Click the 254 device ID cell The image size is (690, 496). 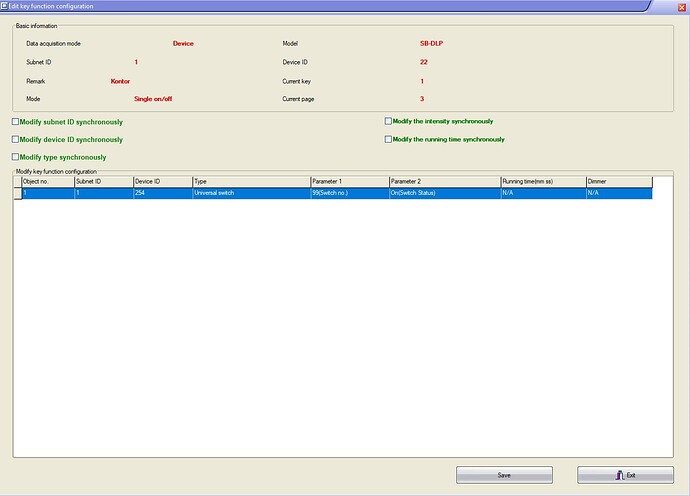pyautogui.click(x=163, y=193)
